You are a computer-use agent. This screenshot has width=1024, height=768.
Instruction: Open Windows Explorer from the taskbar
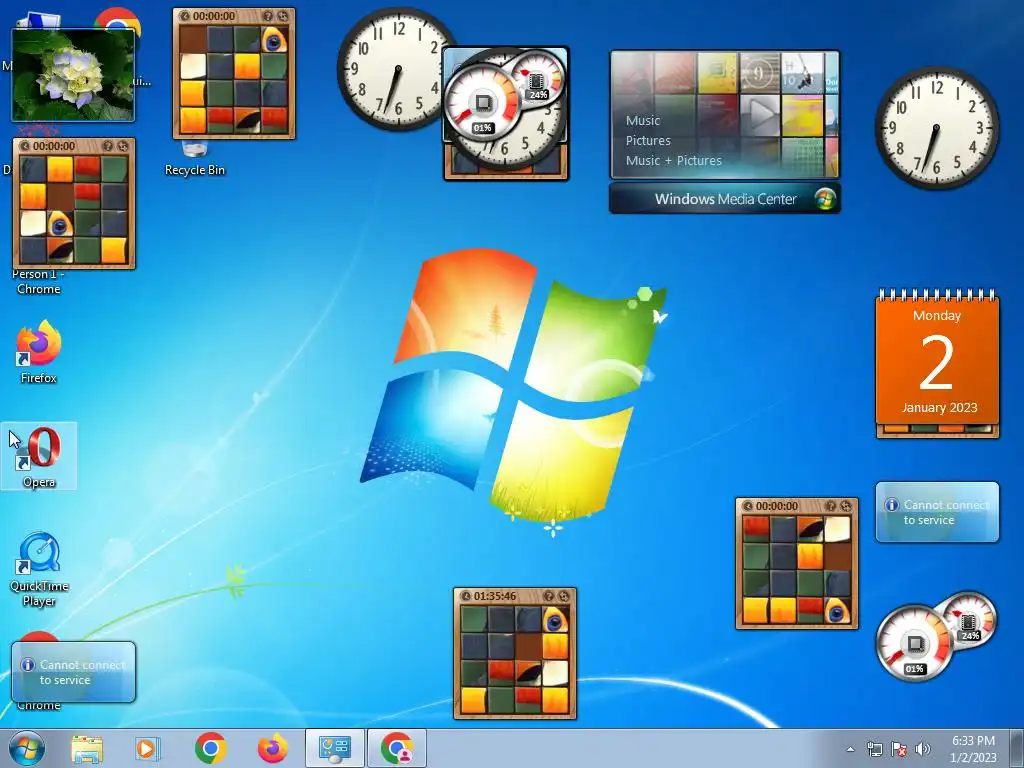coord(87,748)
